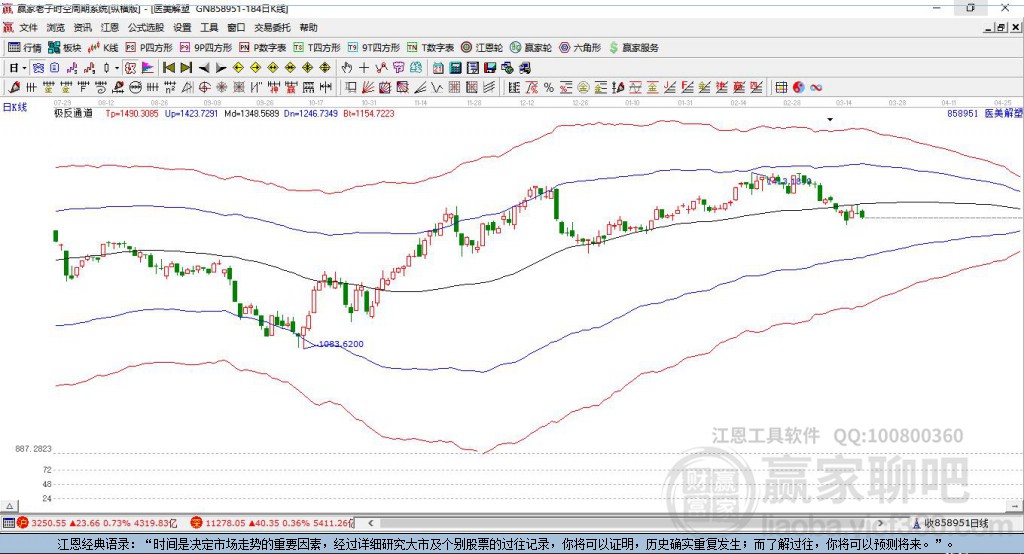Screen dimensions: 1024x554
Task: Click the yin-yang symbol icon
Action: point(798,88)
